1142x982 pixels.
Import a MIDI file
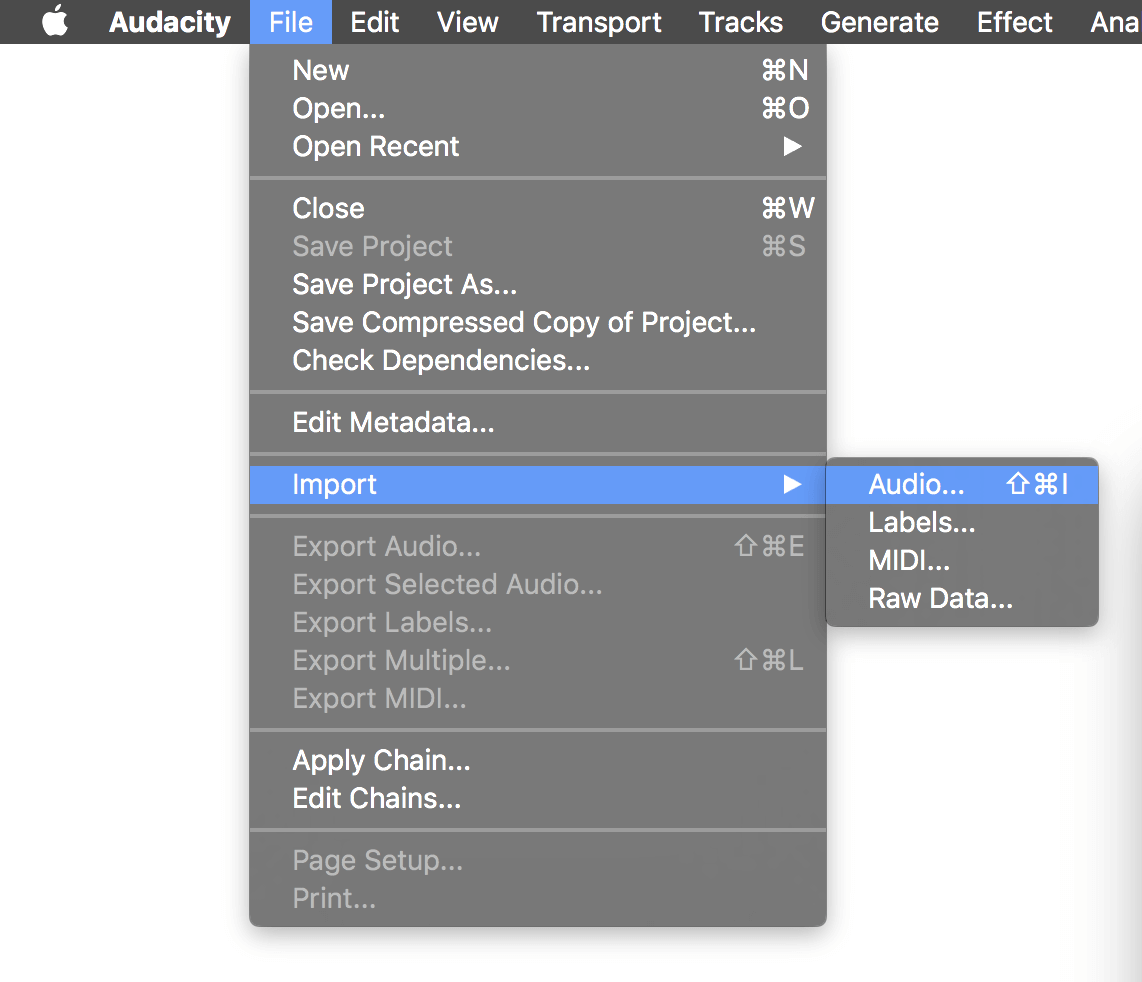click(x=908, y=560)
